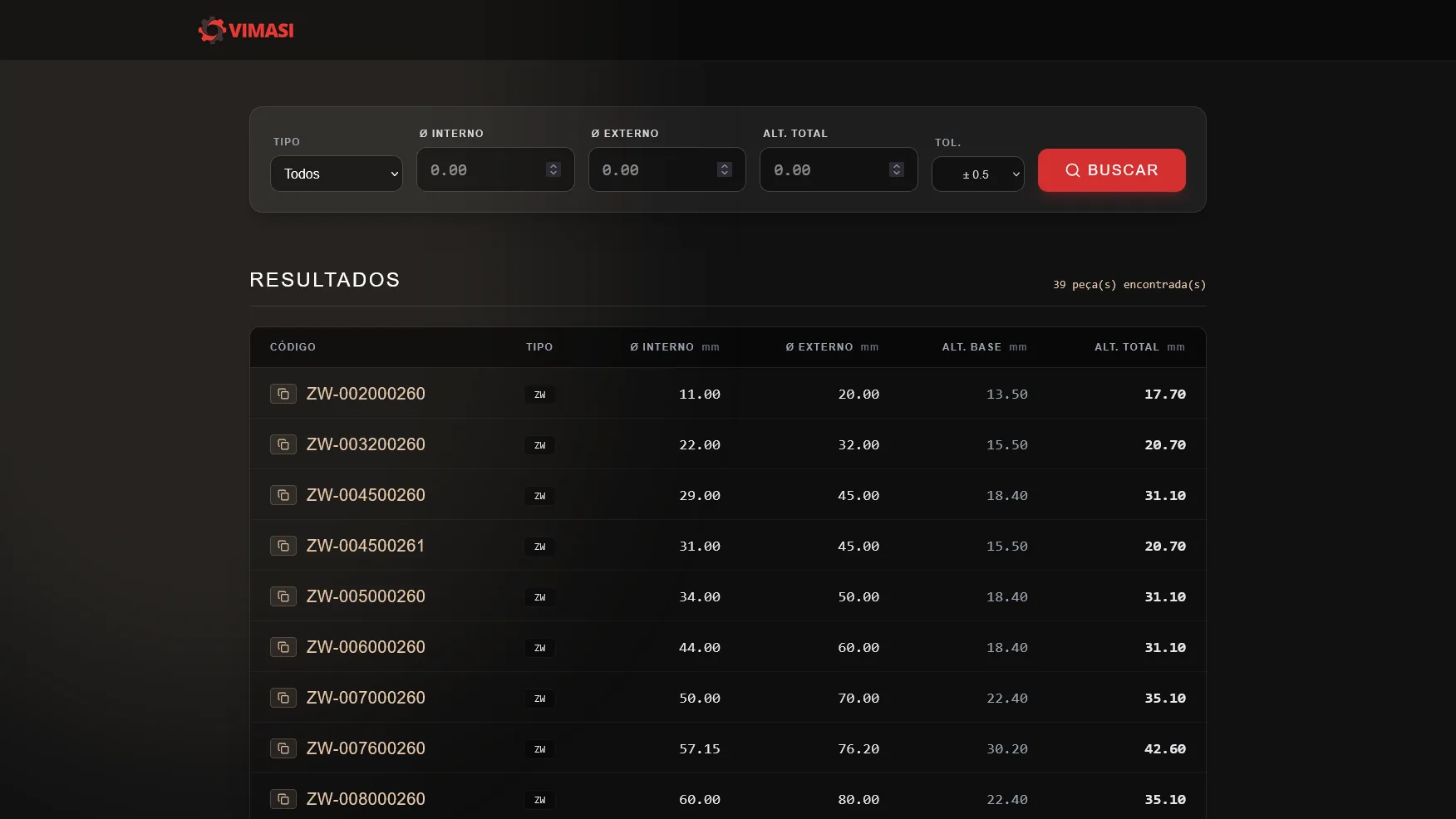Click the CÓDIGO column header
The image size is (1456, 819).
coord(293,347)
